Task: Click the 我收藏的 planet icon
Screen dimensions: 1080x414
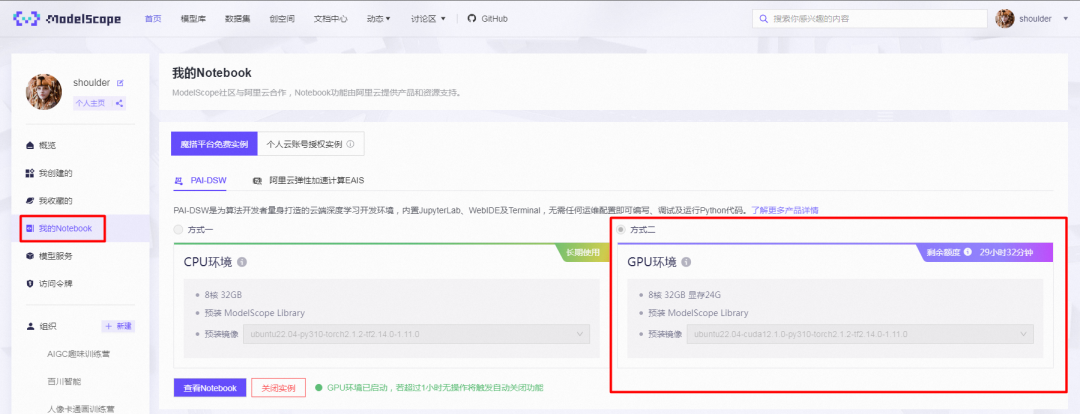Action: 30,200
